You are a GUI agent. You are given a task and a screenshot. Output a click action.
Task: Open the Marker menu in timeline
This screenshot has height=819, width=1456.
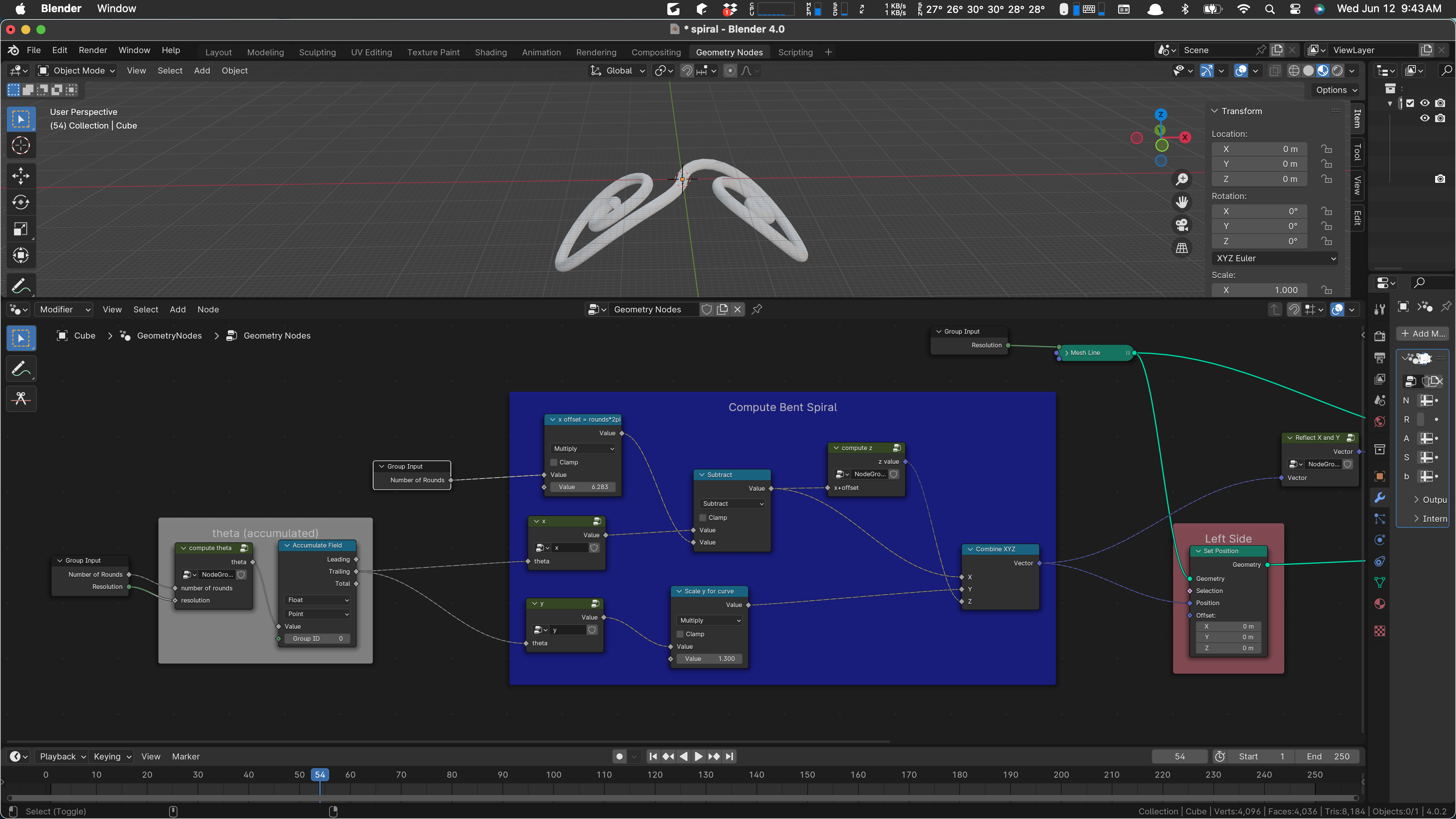tap(185, 756)
